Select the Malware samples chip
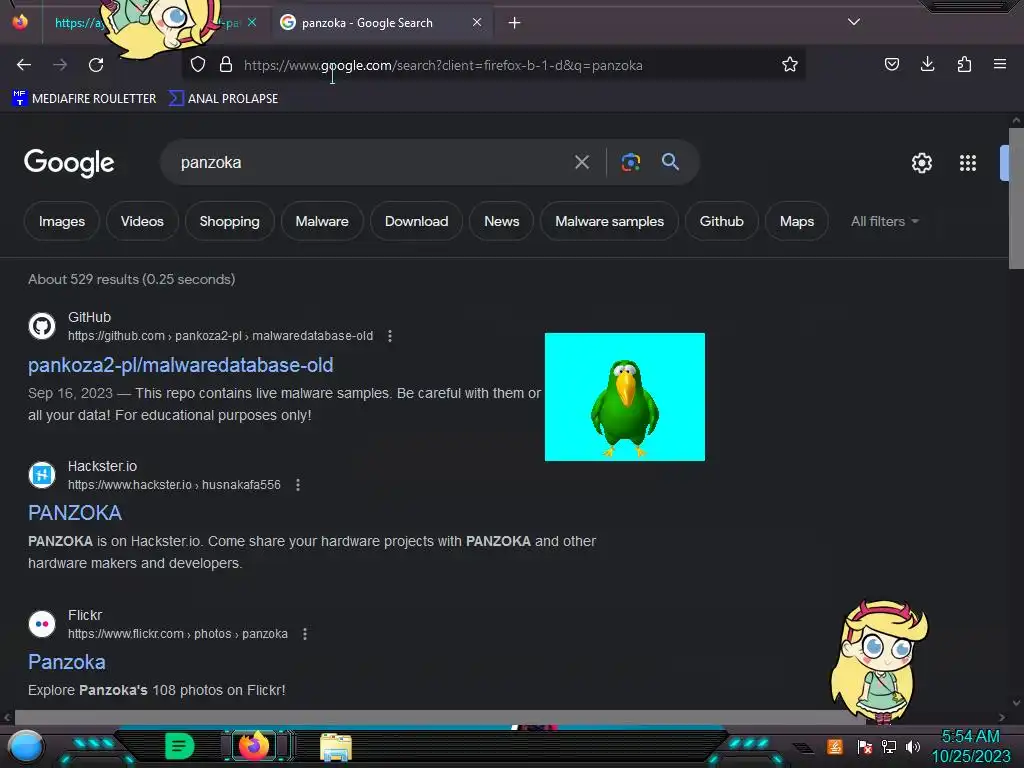 pyautogui.click(x=609, y=221)
